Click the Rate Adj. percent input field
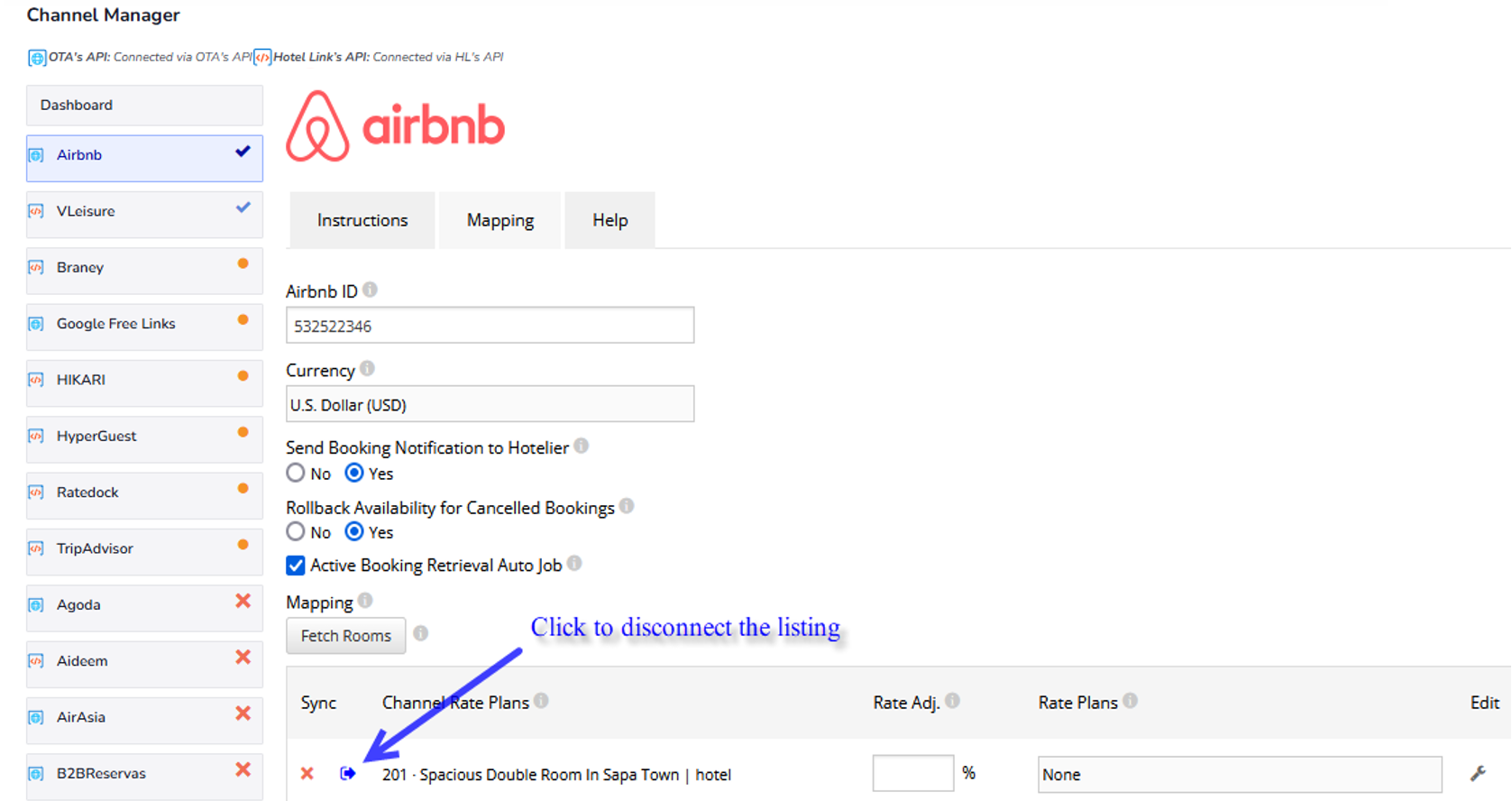Screen dimensions: 1512x801 913,773
